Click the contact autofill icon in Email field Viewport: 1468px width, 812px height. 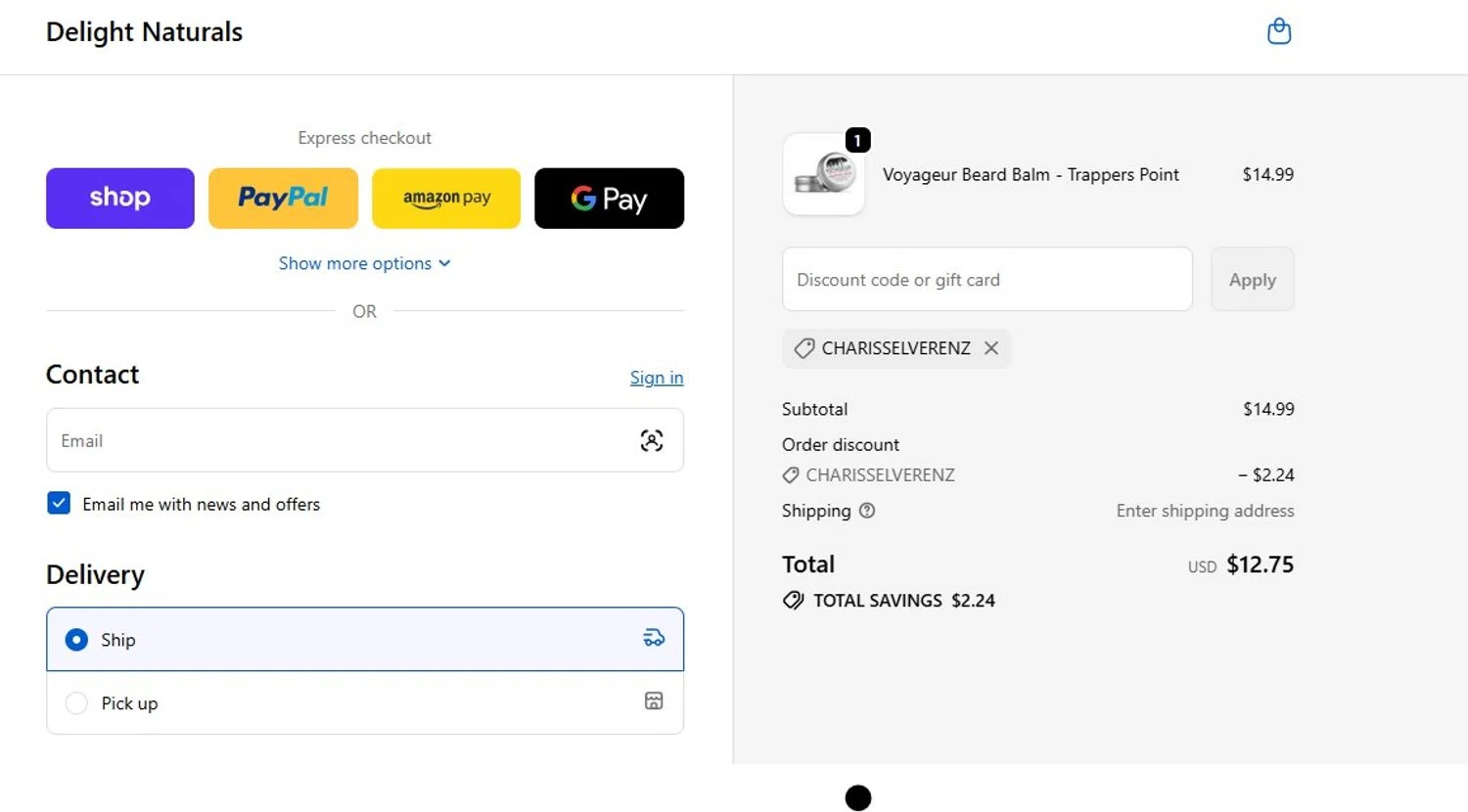click(x=652, y=440)
